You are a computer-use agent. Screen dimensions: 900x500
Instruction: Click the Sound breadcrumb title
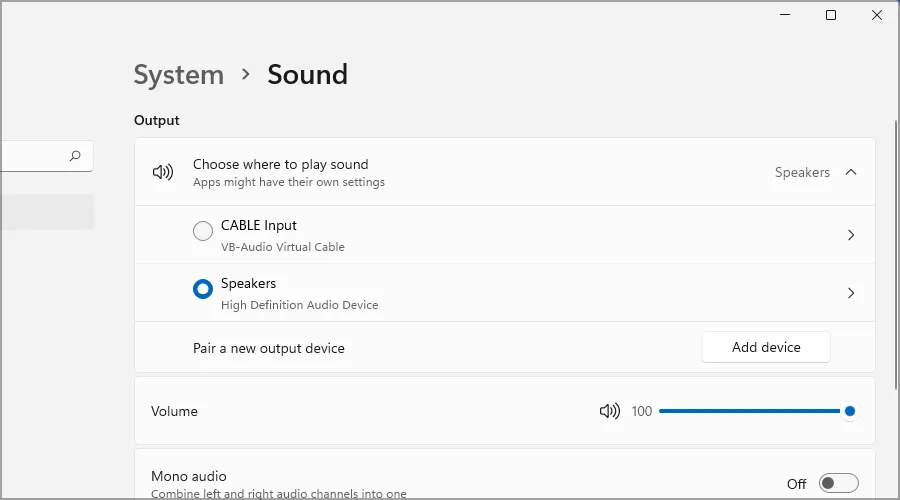(307, 75)
